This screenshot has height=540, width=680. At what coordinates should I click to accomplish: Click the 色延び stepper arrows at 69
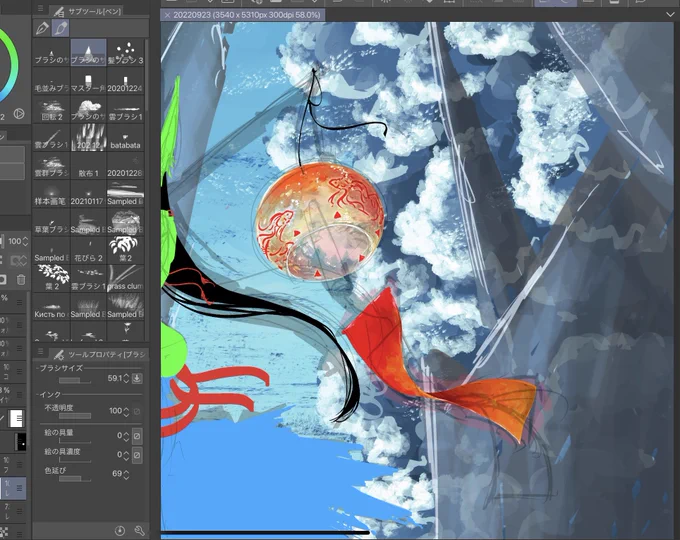(x=126, y=474)
